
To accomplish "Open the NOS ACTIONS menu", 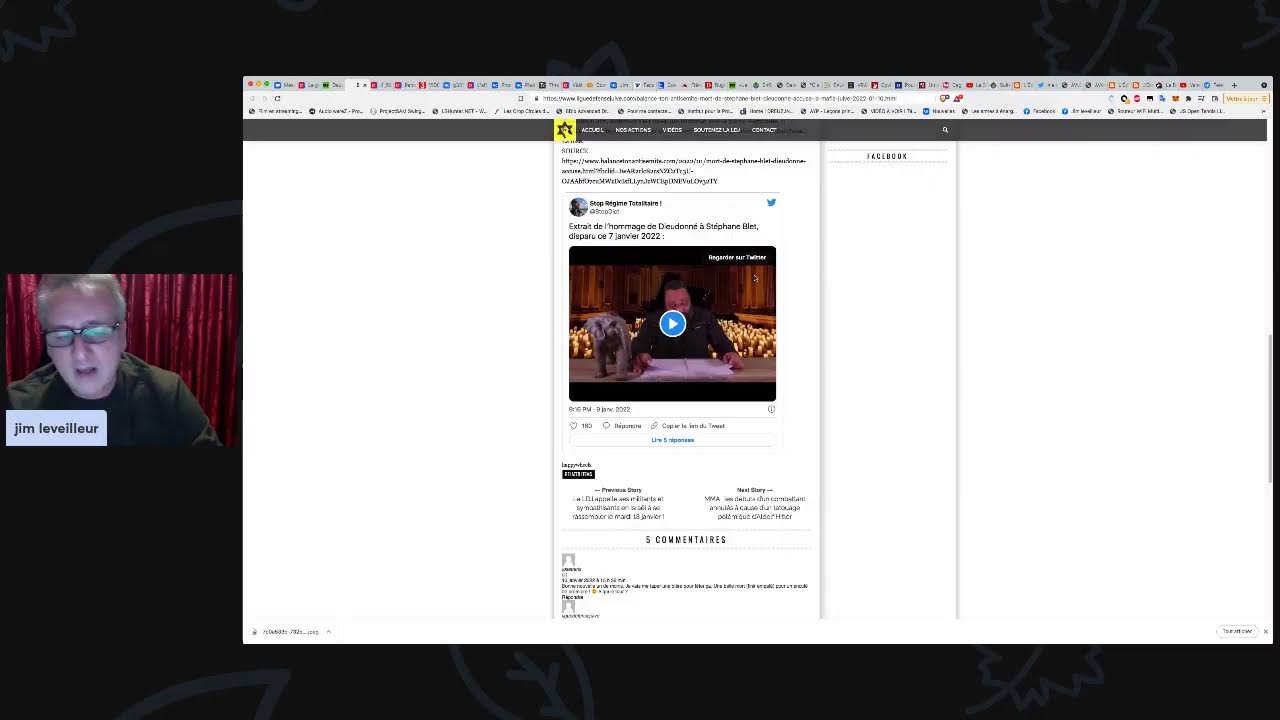I will coord(633,130).
